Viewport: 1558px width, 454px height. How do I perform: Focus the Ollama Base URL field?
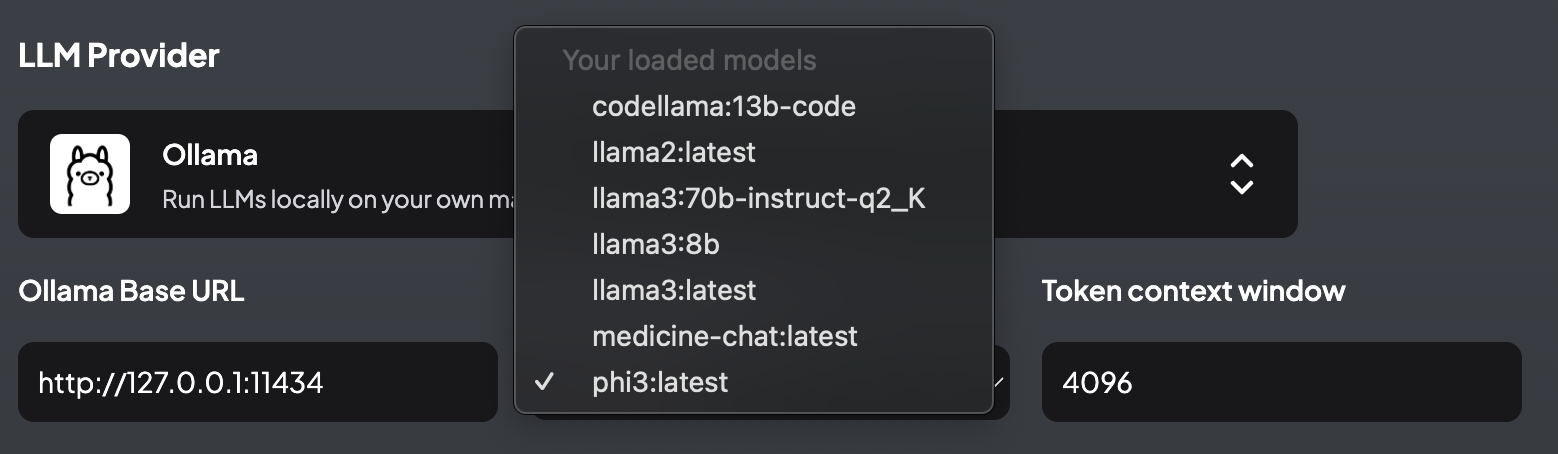point(258,382)
